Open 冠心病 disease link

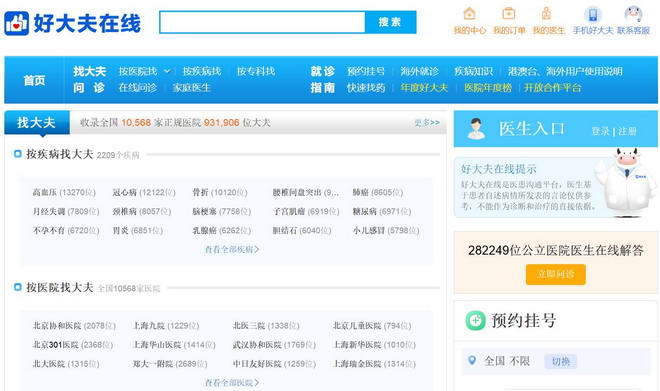125,192
